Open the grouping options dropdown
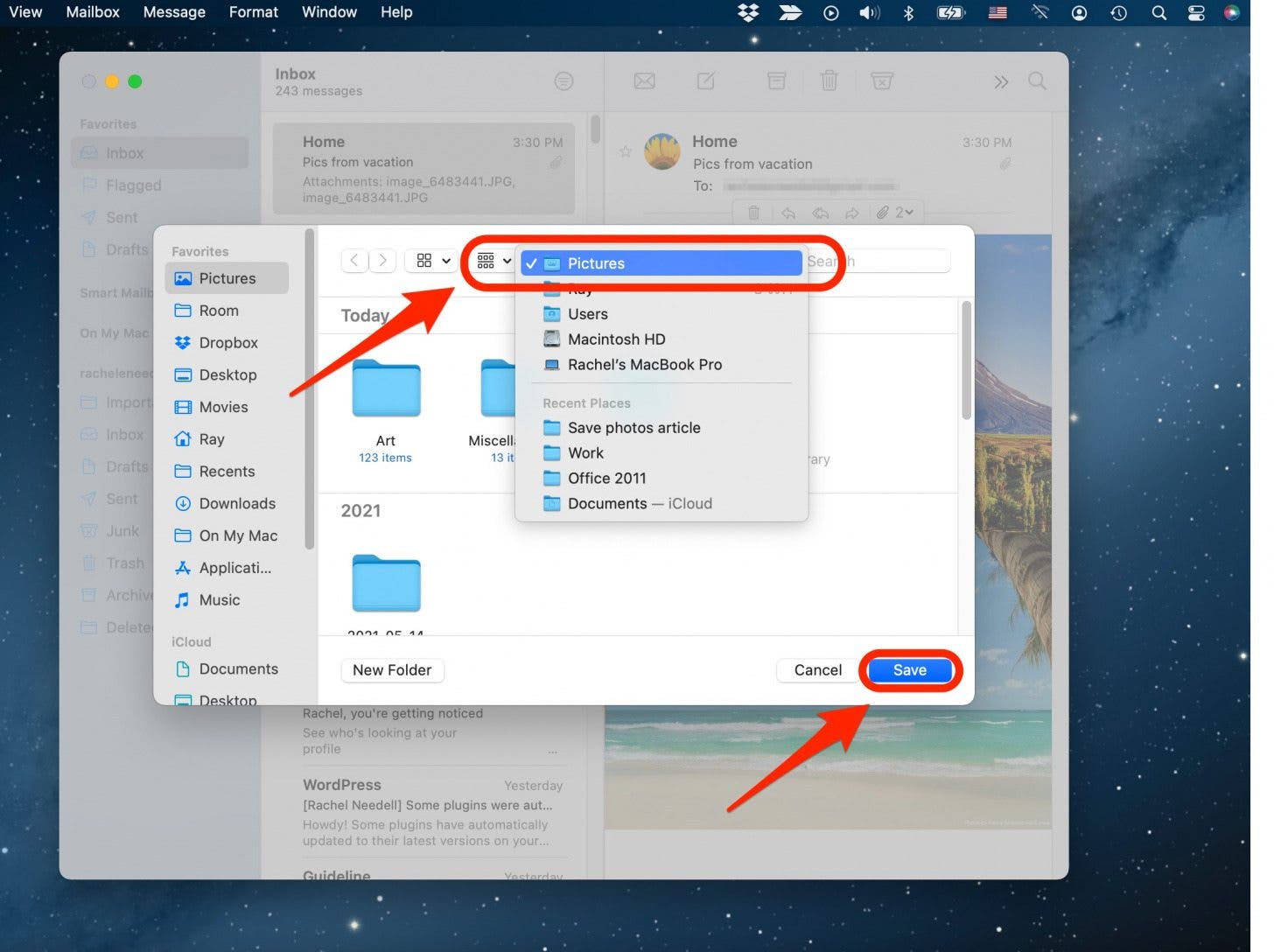 click(x=493, y=261)
